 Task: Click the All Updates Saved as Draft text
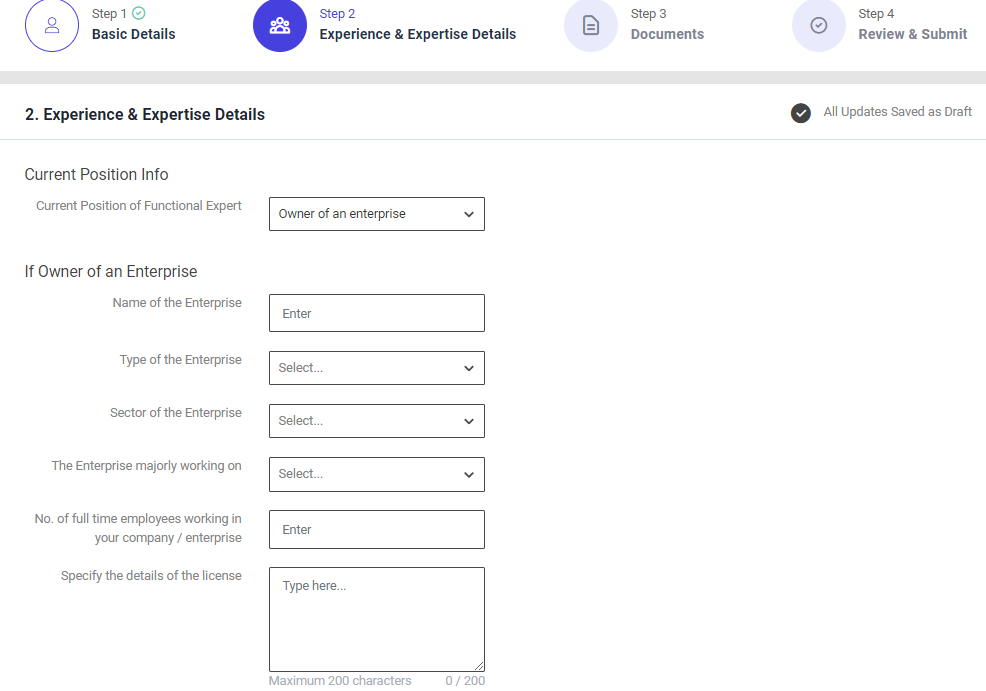pos(897,112)
